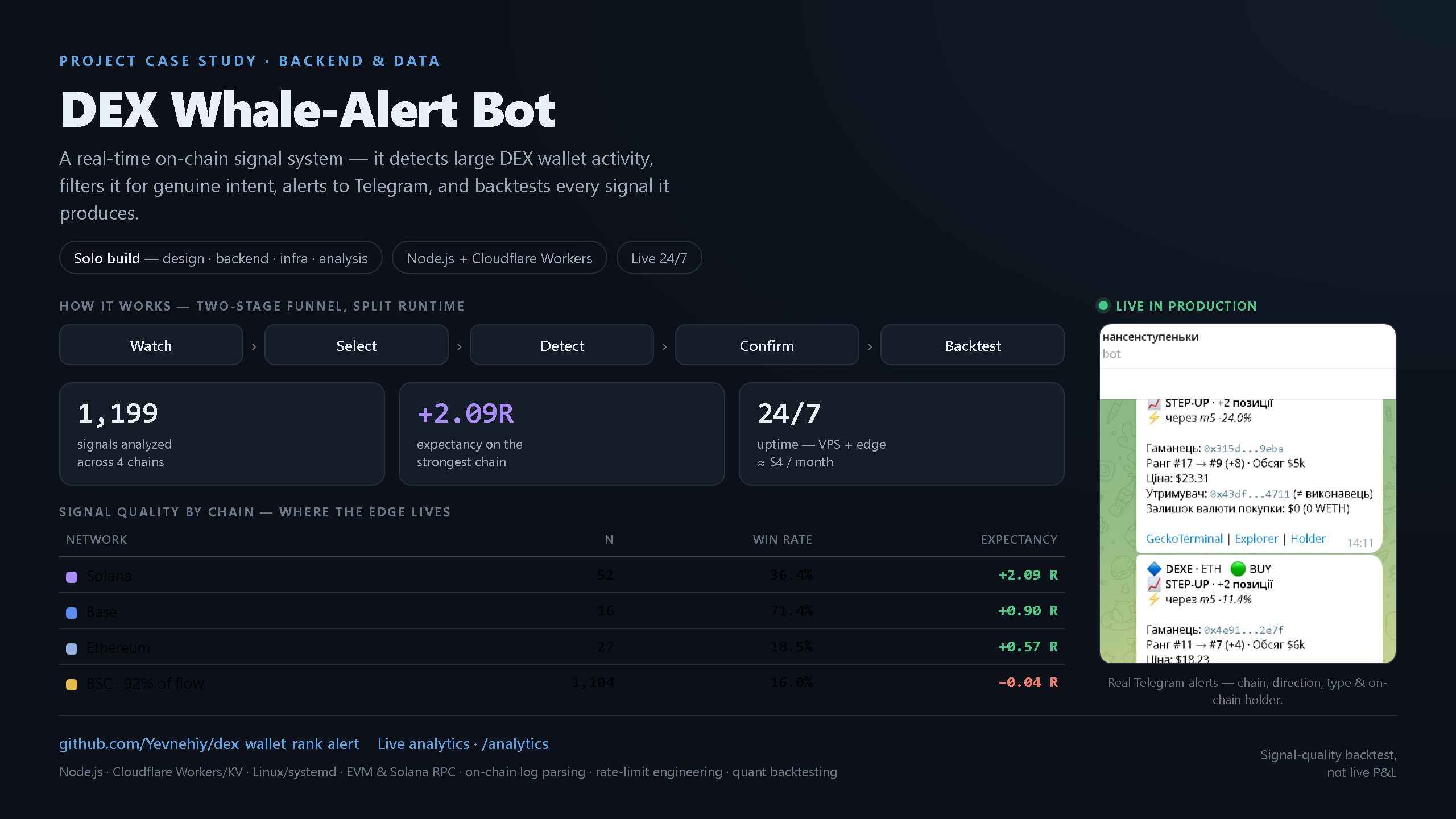Screen dimensions: 1456x819
Task: Click the light blue Ethereum color swatch
Action: coord(72,648)
